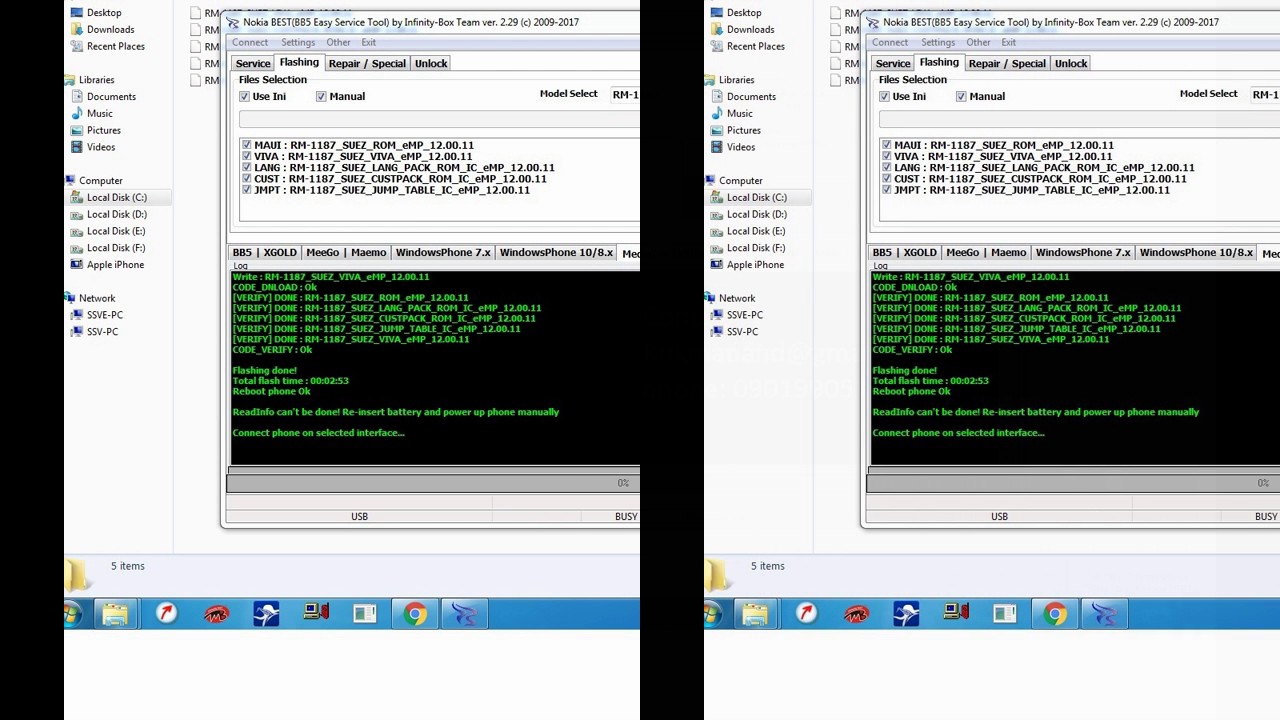
Task: Select the WindowsPhone 10/8.x tab, right window
Action: pos(1196,253)
